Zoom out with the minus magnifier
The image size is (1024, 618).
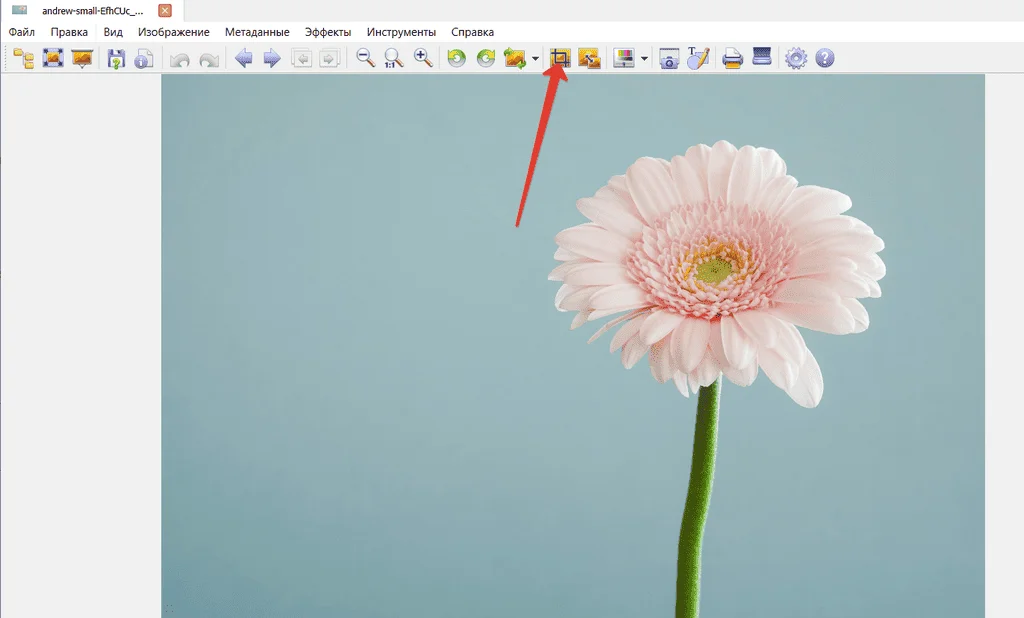366,59
